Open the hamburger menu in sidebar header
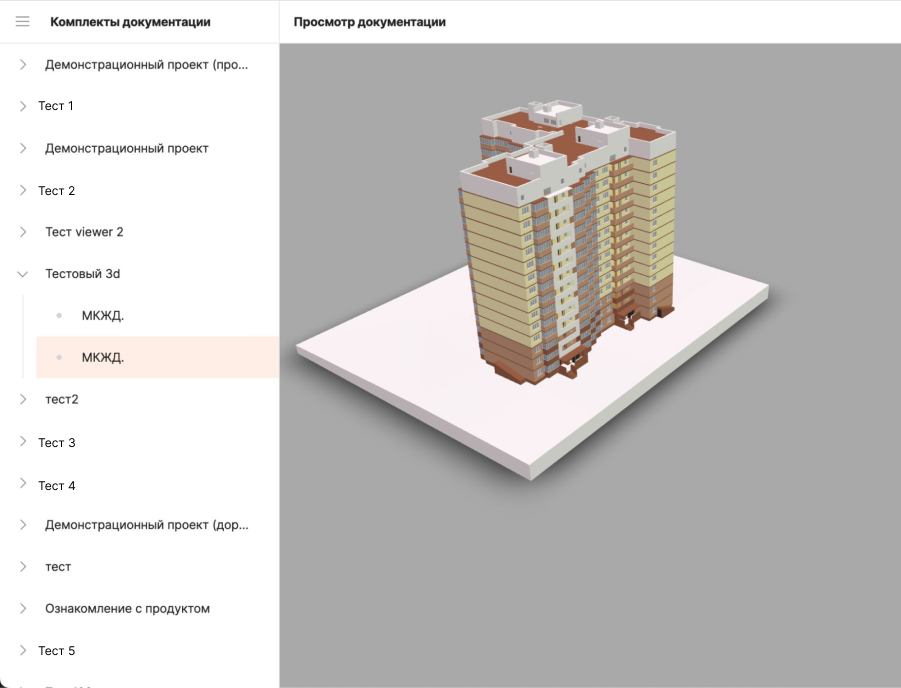The height and width of the screenshot is (688, 901). [x=23, y=22]
